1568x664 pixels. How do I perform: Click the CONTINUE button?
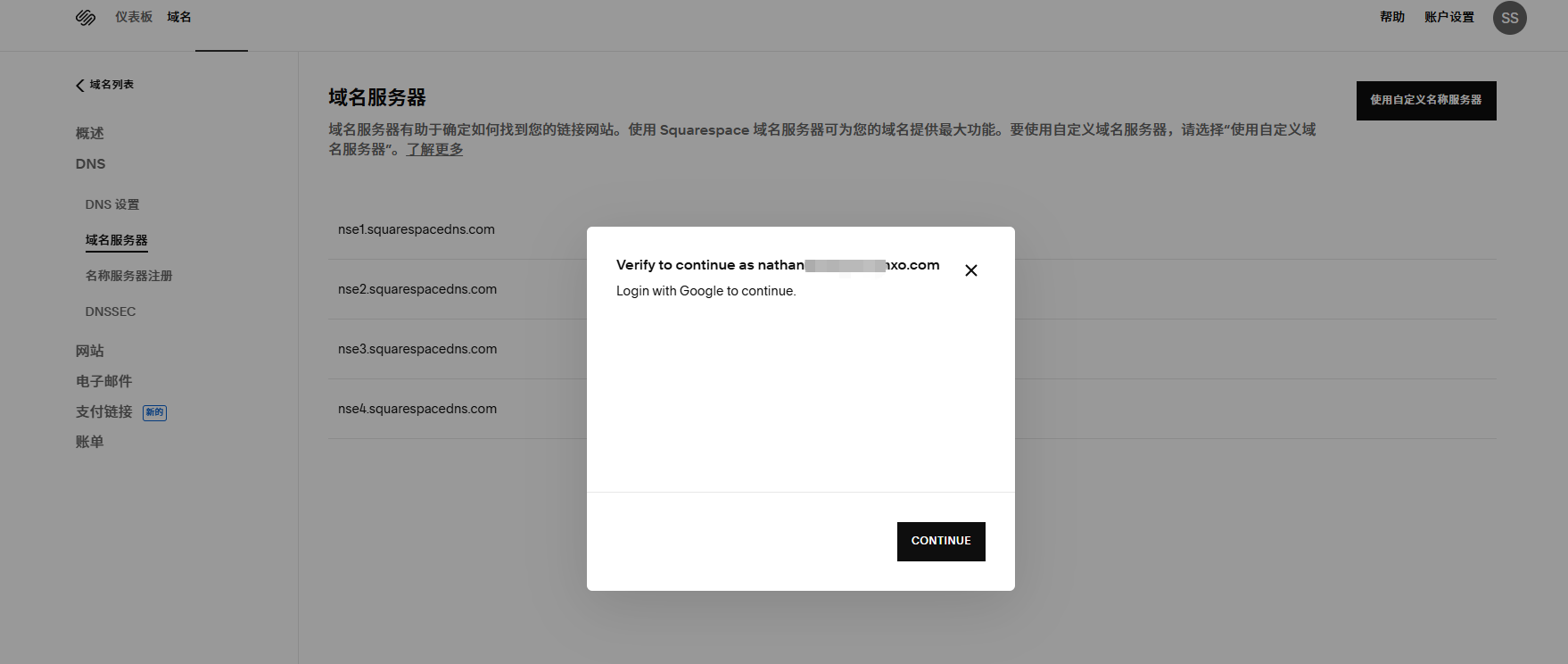click(x=941, y=542)
